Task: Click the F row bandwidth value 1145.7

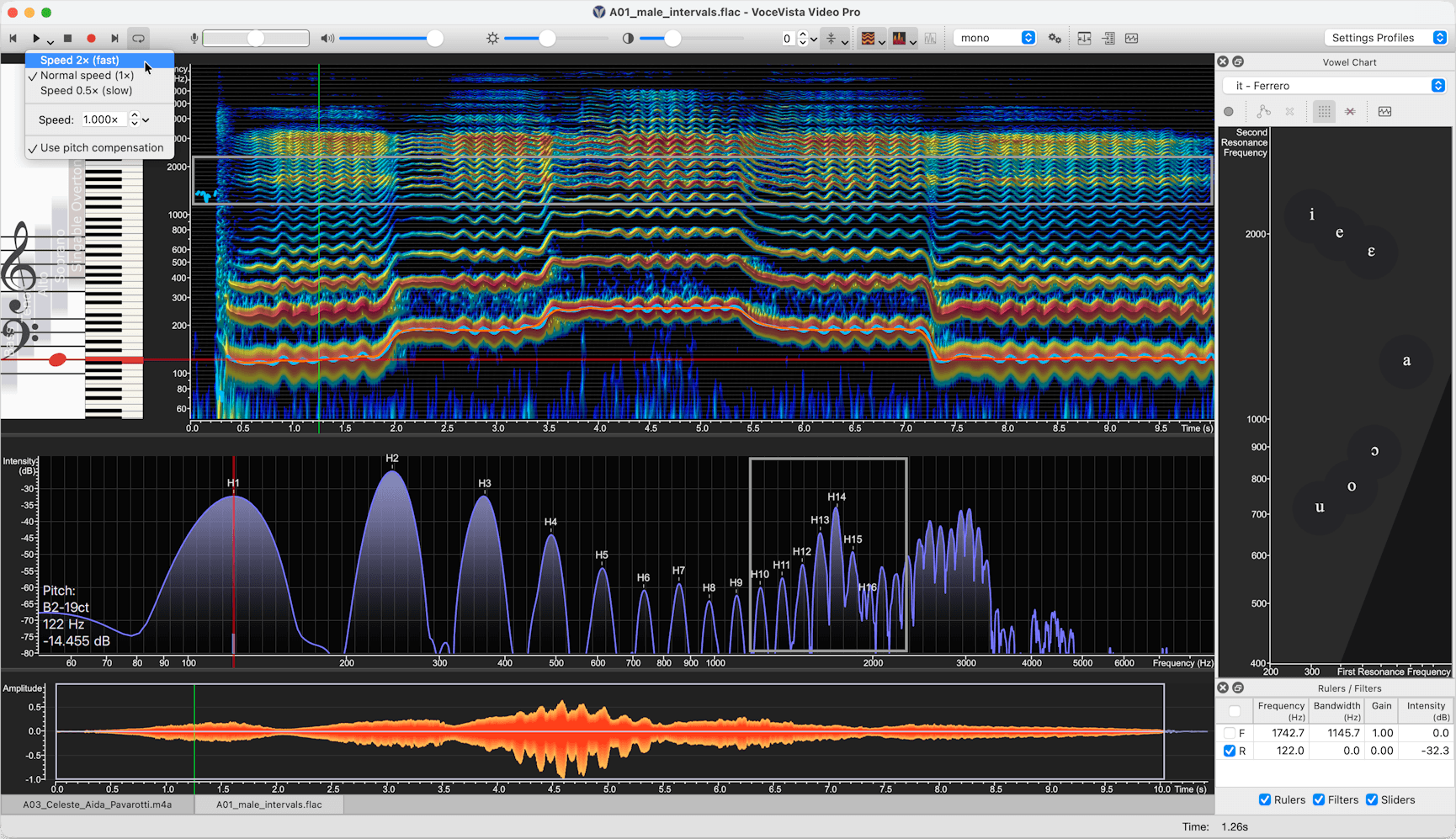Action: [1343, 733]
